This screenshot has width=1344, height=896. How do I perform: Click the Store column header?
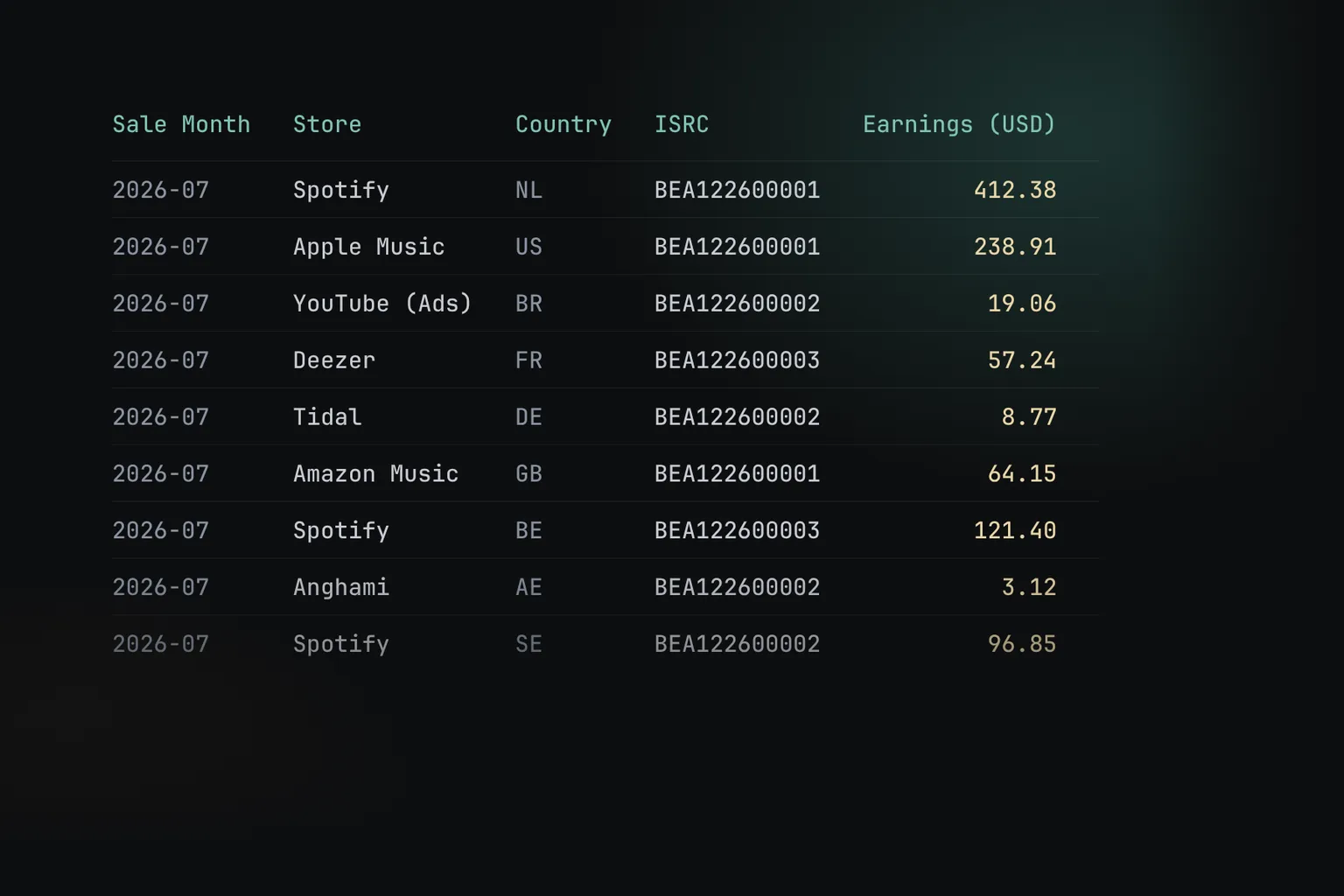click(x=327, y=124)
